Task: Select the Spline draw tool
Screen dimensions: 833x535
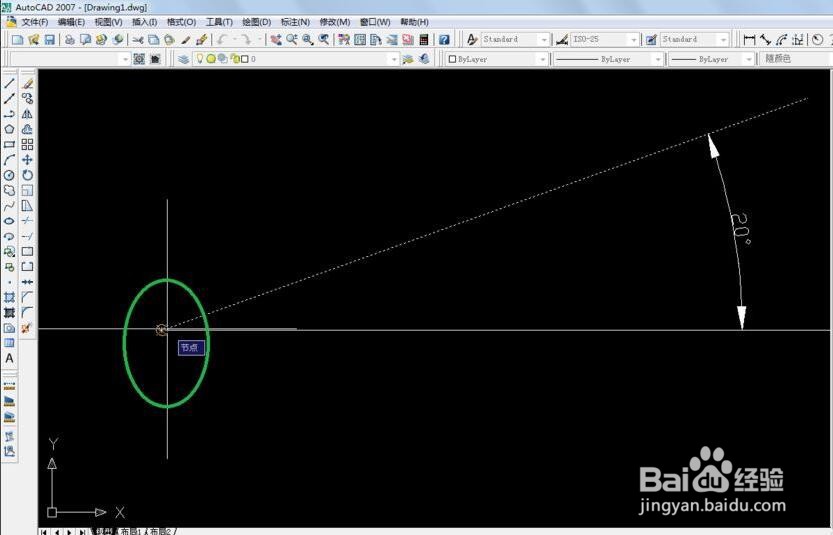Action: click(x=9, y=206)
